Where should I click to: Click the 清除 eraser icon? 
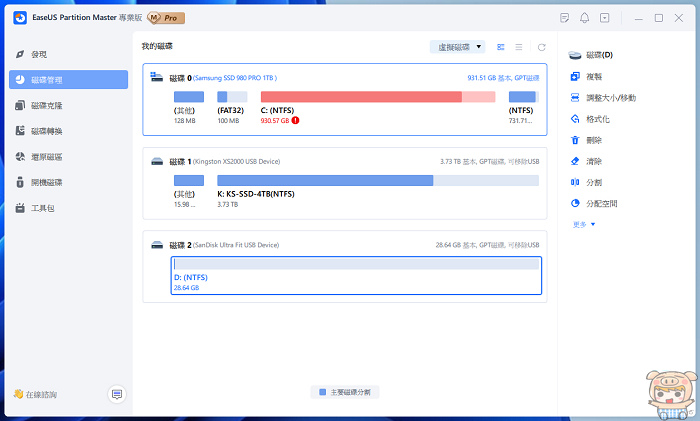click(575, 161)
